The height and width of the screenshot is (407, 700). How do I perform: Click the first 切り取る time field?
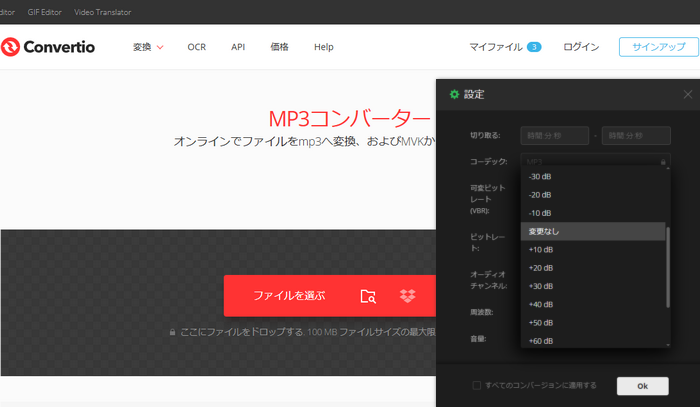click(x=554, y=136)
